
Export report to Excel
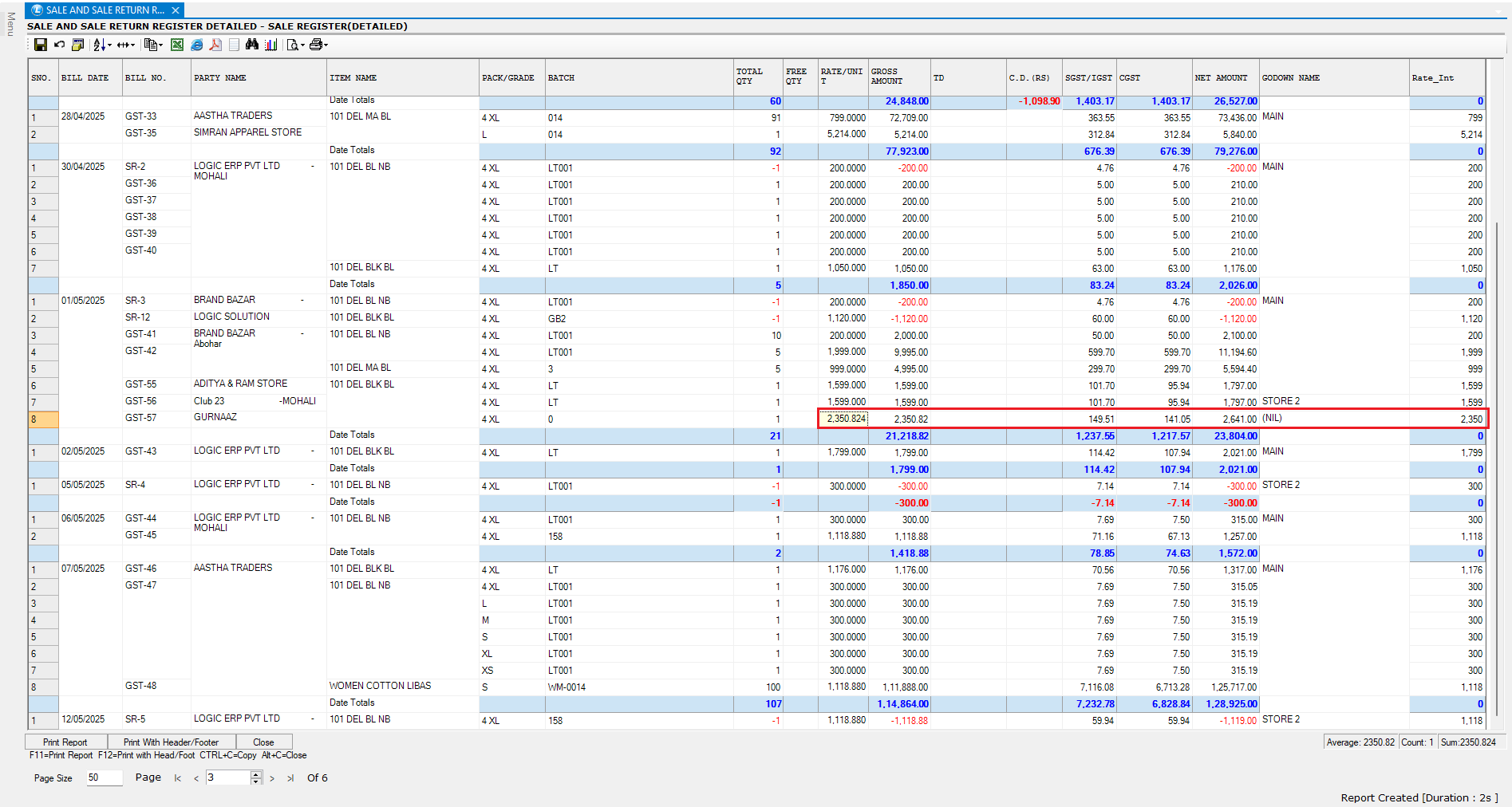[177, 45]
